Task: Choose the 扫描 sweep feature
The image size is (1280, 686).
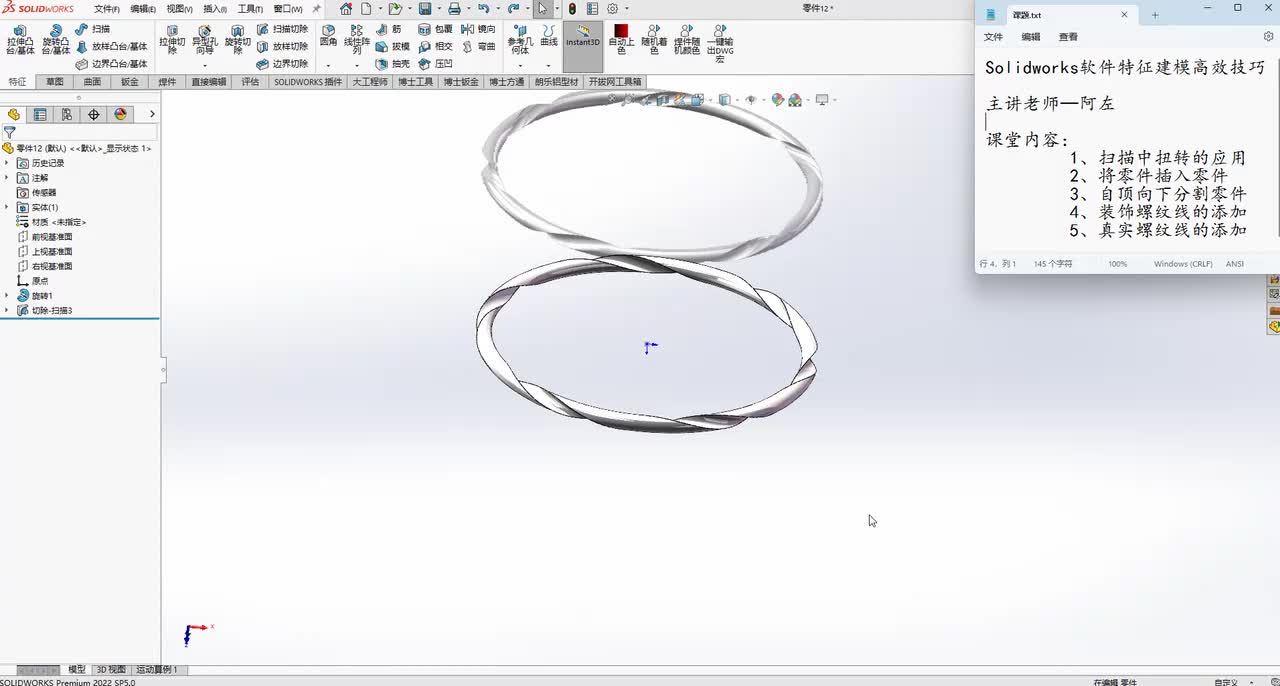Action: pyautogui.click(x=94, y=29)
